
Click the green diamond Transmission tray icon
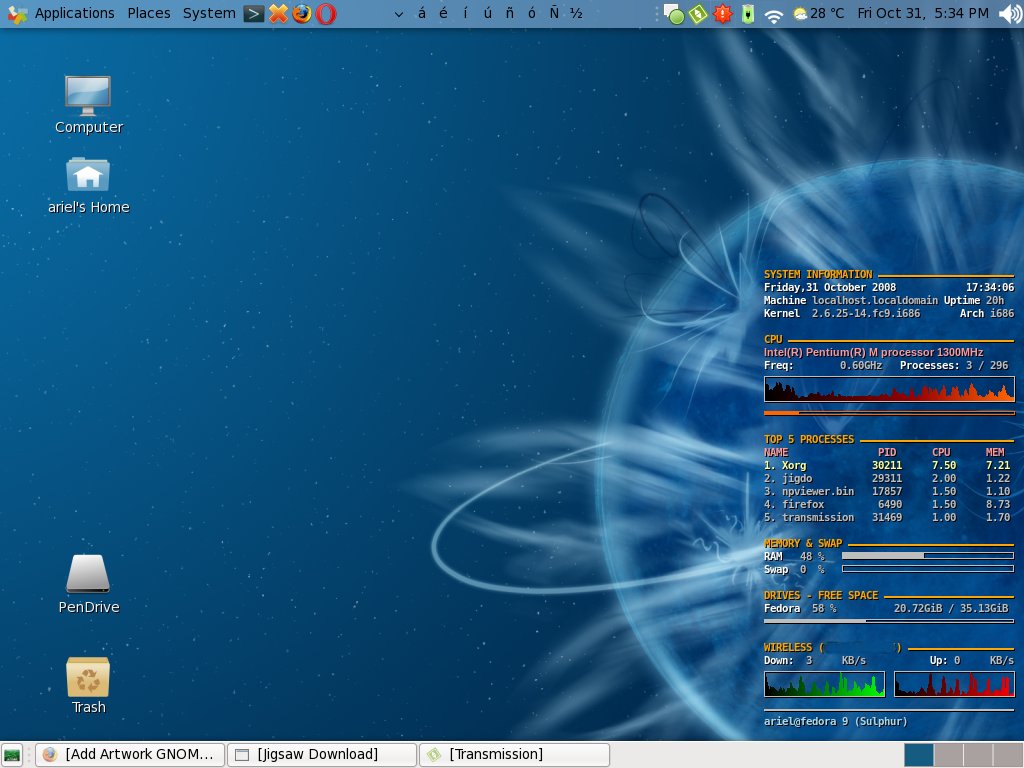(x=698, y=14)
